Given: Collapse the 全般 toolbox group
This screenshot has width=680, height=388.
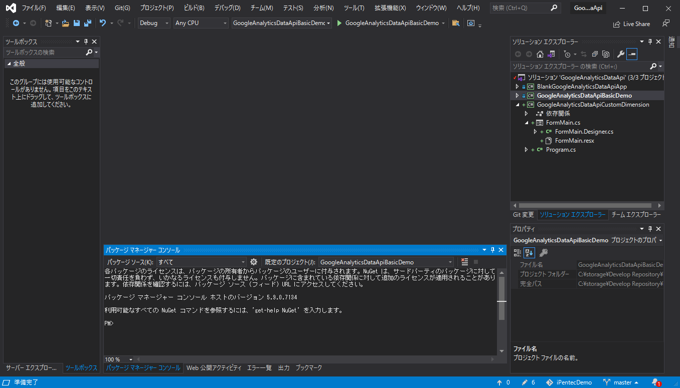Looking at the screenshot, I should point(9,64).
